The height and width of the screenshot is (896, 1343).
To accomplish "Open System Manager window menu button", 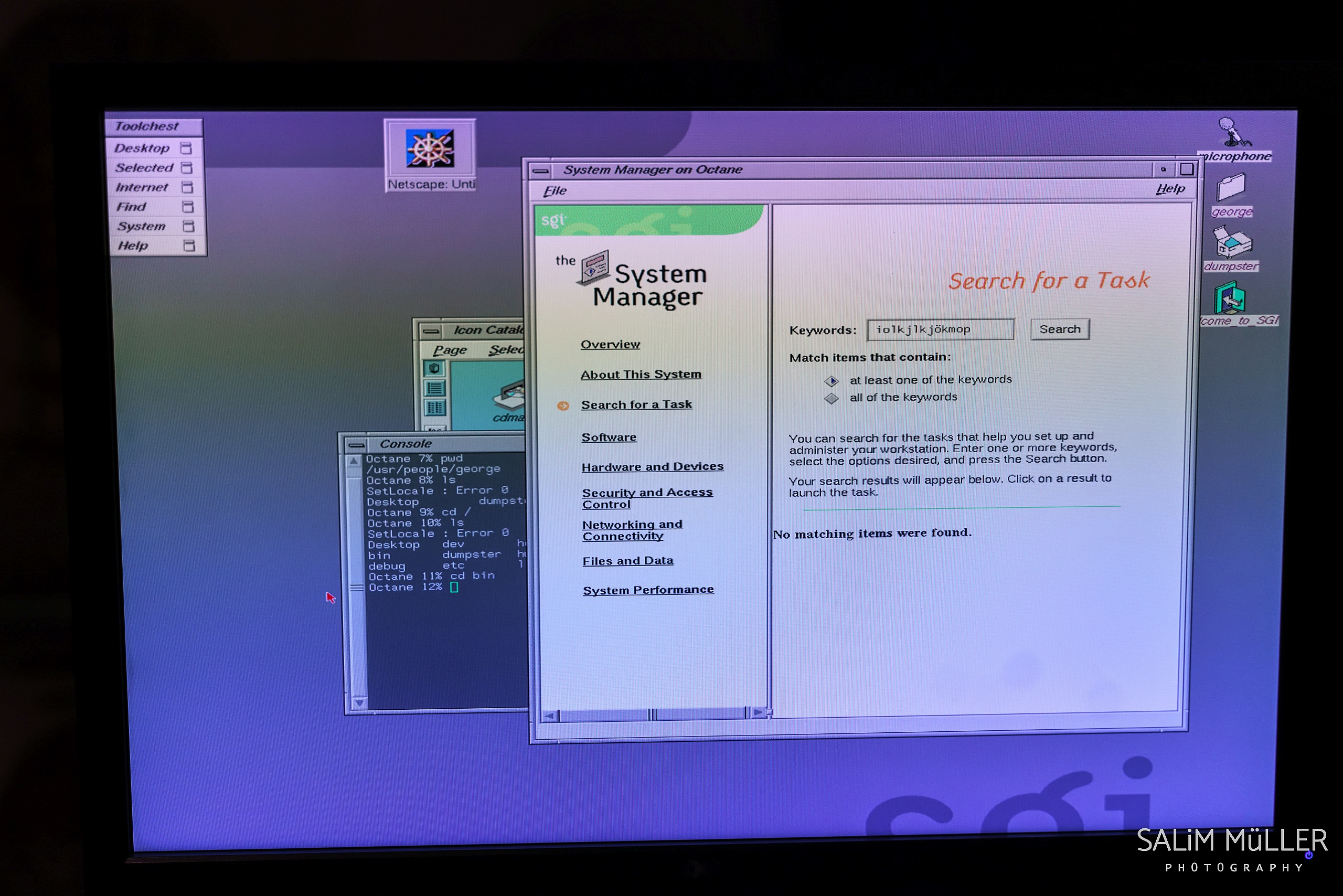I will point(541,170).
